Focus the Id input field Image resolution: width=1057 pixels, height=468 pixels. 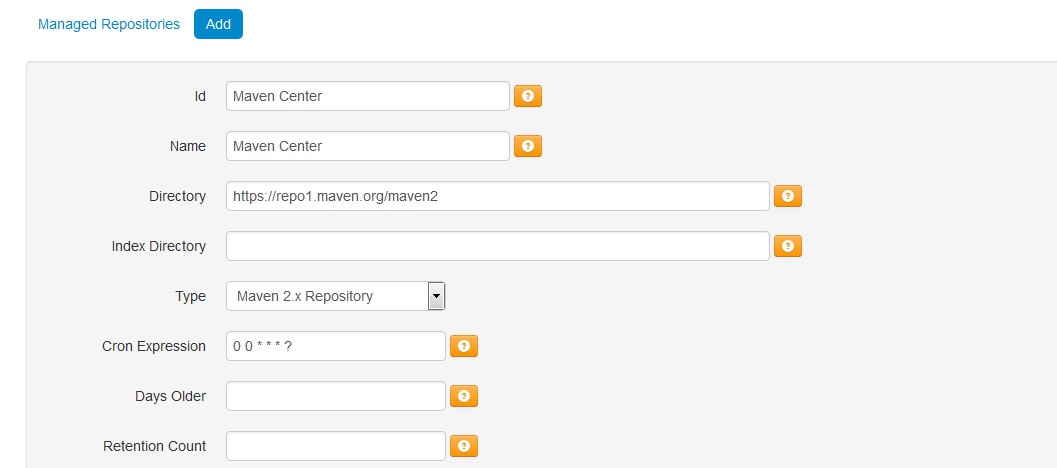point(367,96)
